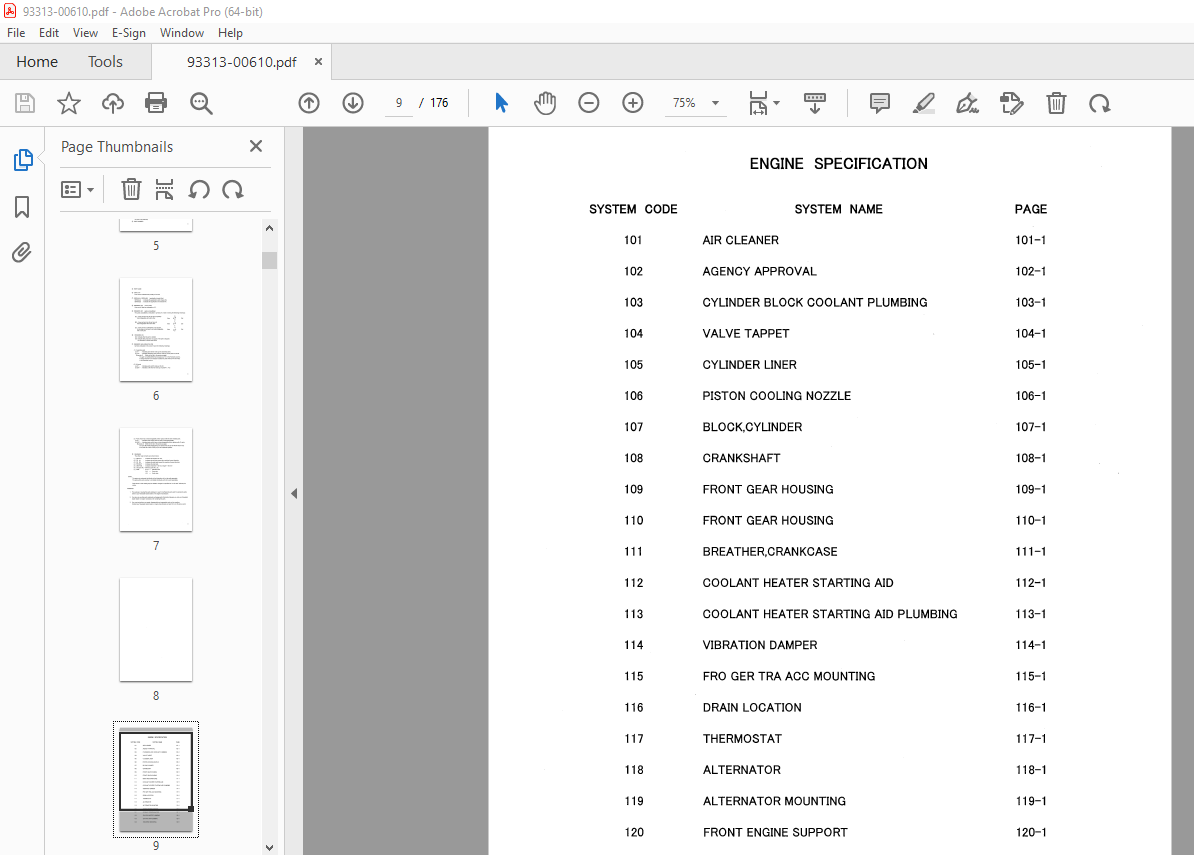This screenshot has width=1194, height=855.
Task: Click the Save file icon
Action: (25, 103)
